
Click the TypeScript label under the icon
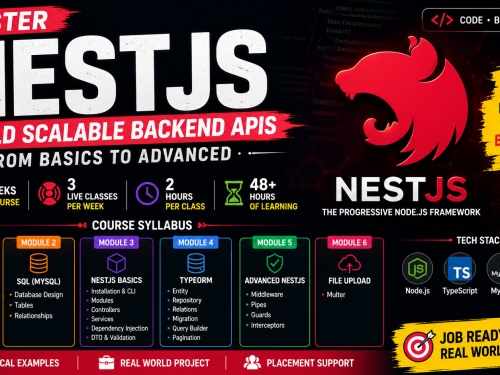coord(460,291)
